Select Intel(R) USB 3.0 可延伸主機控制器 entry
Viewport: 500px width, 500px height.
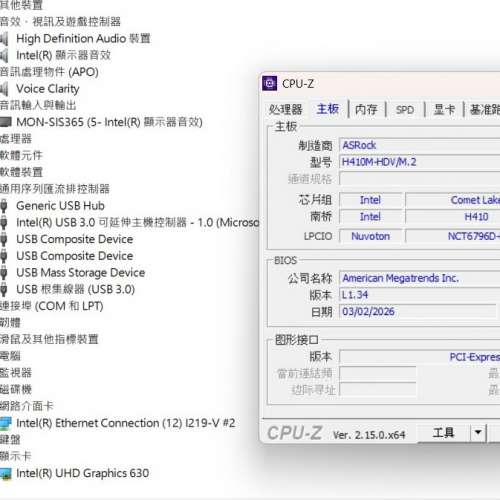tap(138, 222)
